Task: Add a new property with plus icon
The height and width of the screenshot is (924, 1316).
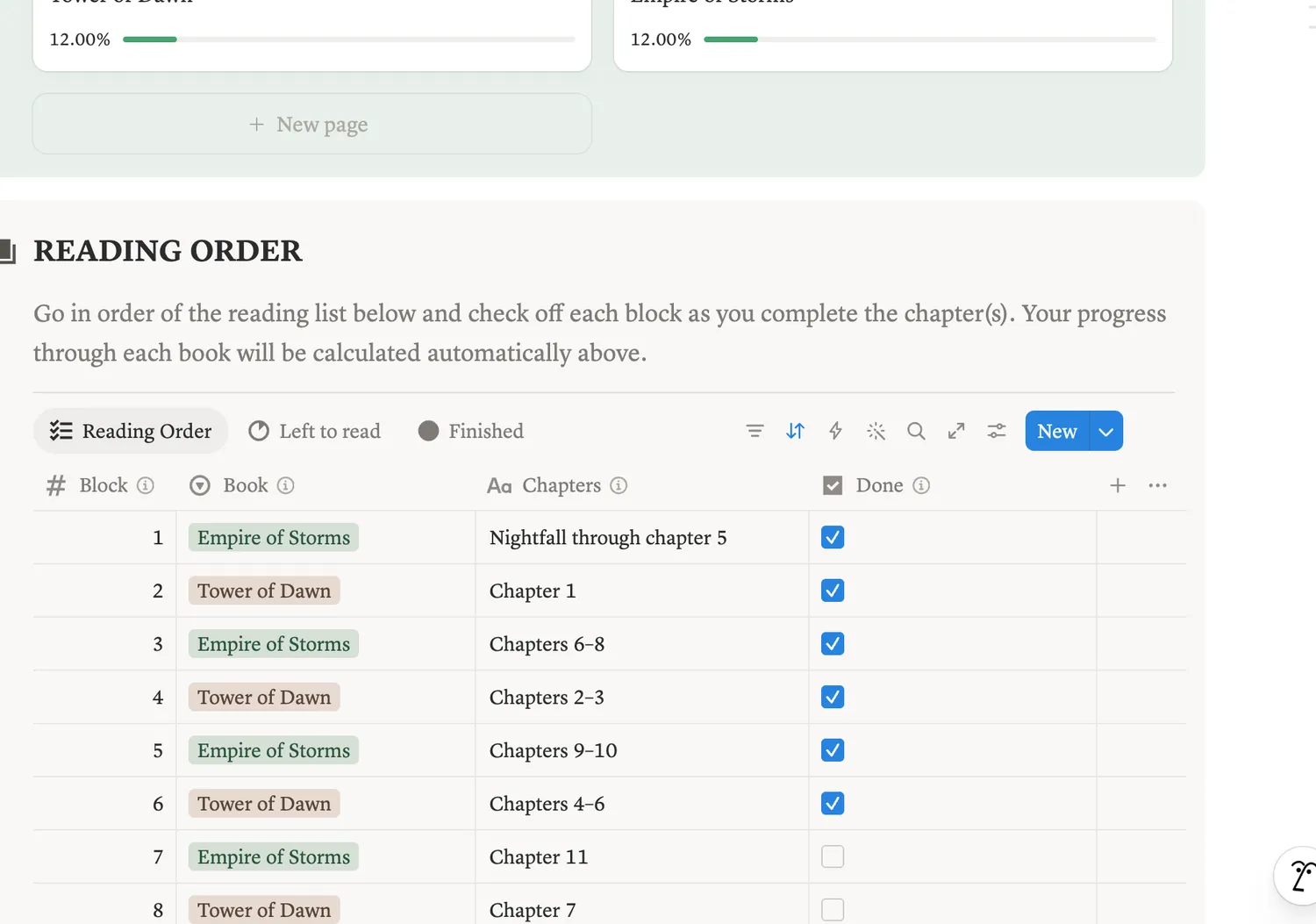Action: point(1118,485)
